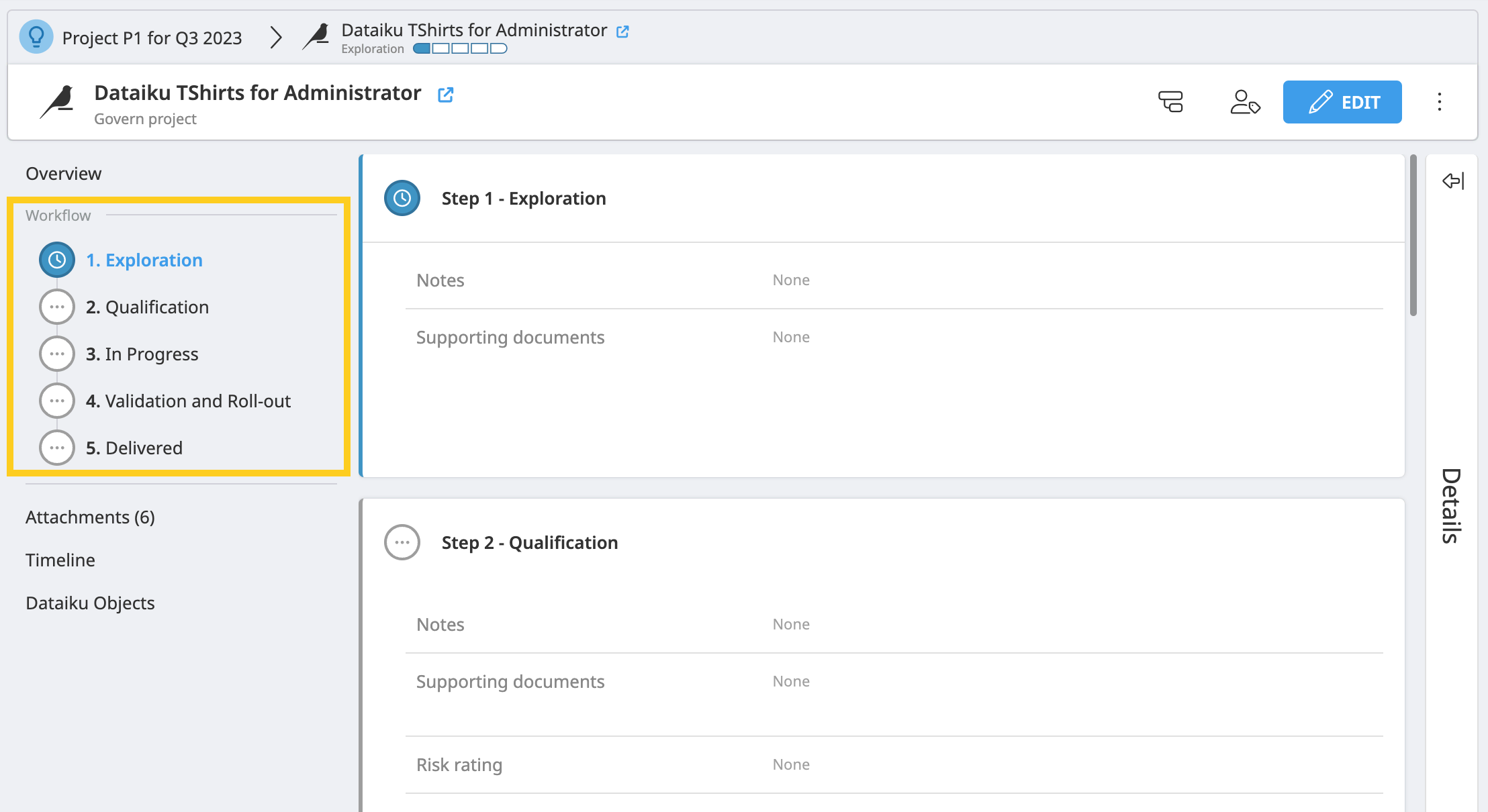Open the Project P1 for Q3 2023 breadcrumb

(152, 38)
